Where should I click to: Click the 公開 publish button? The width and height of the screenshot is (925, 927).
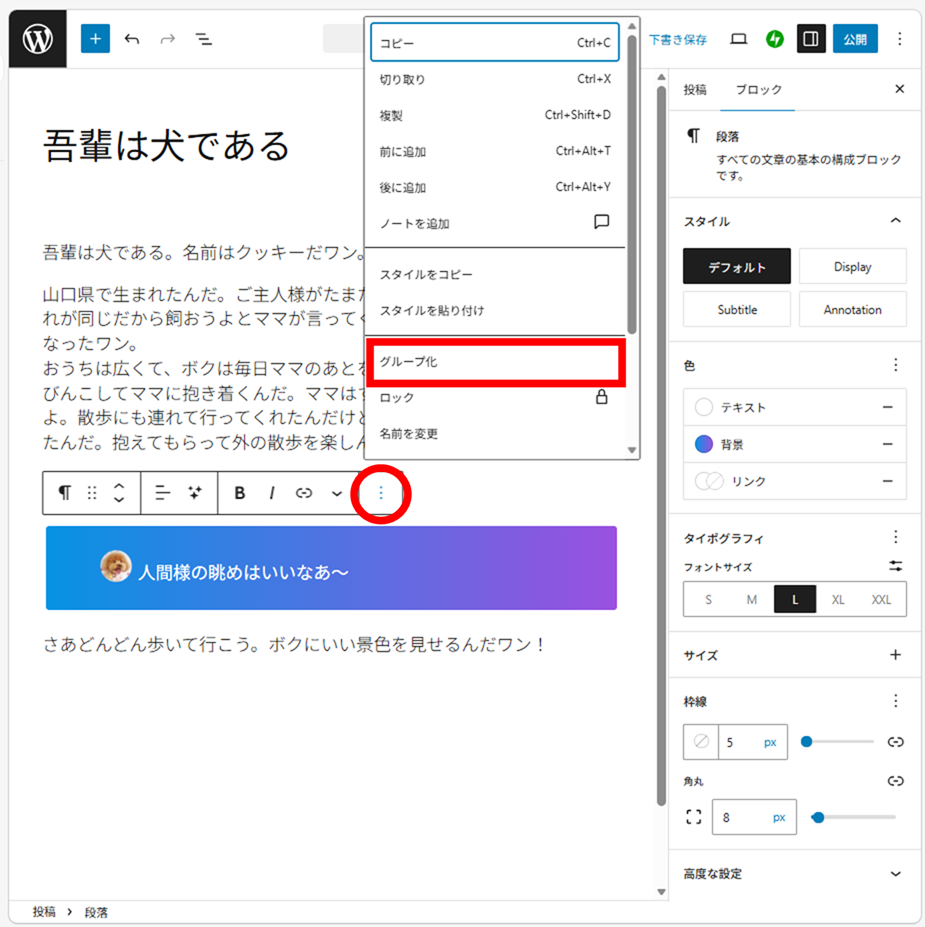tap(855, 39)
